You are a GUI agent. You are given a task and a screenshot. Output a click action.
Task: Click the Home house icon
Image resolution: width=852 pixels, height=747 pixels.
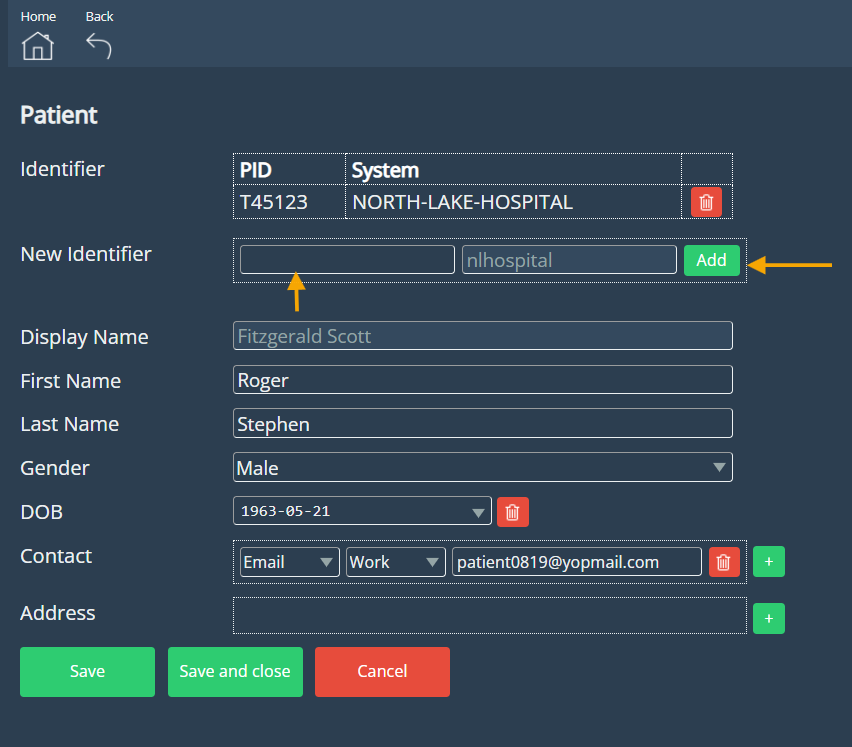coord(38,46)
